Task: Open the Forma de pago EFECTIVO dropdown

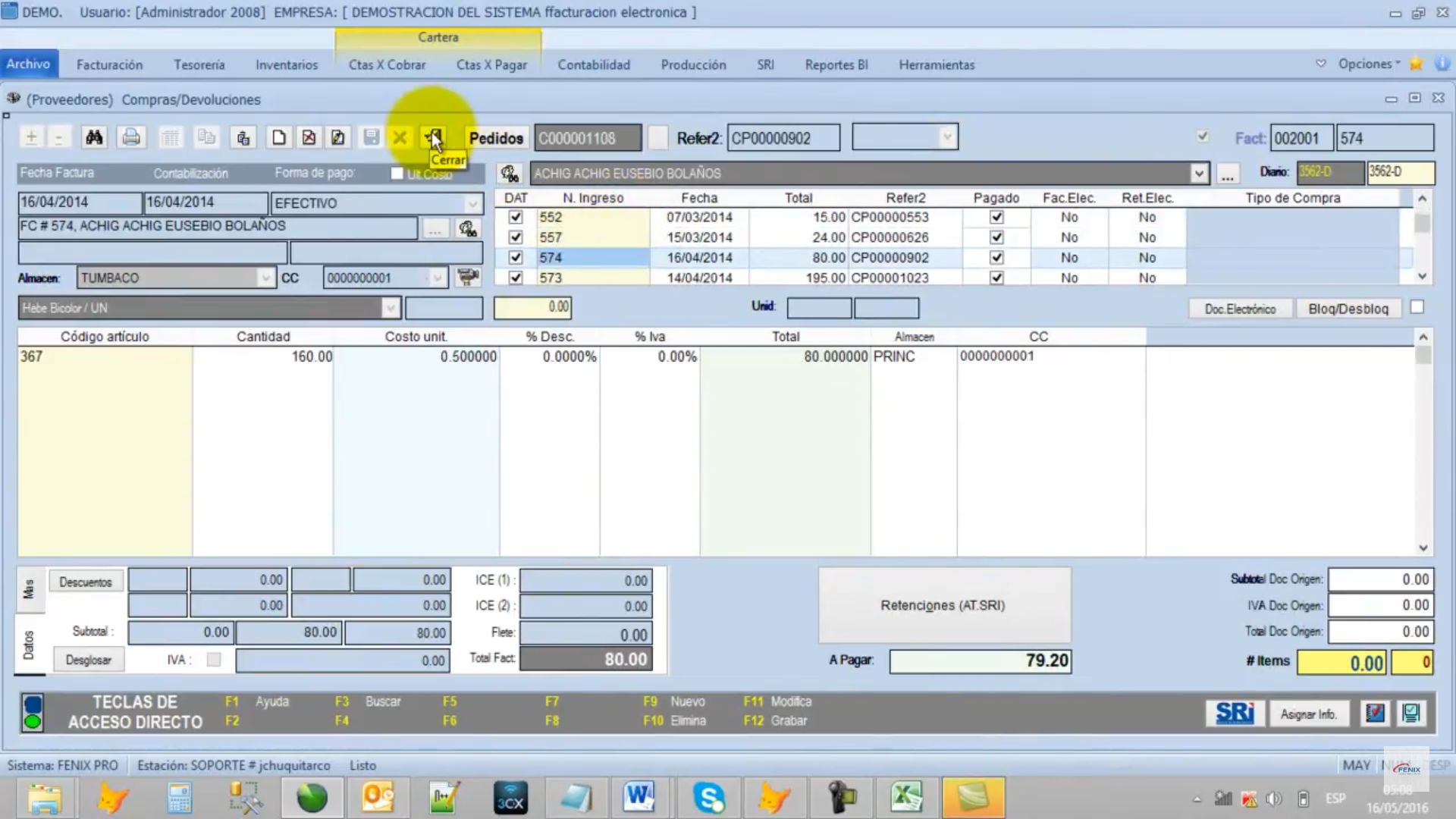Action: [x=474, y=203]
